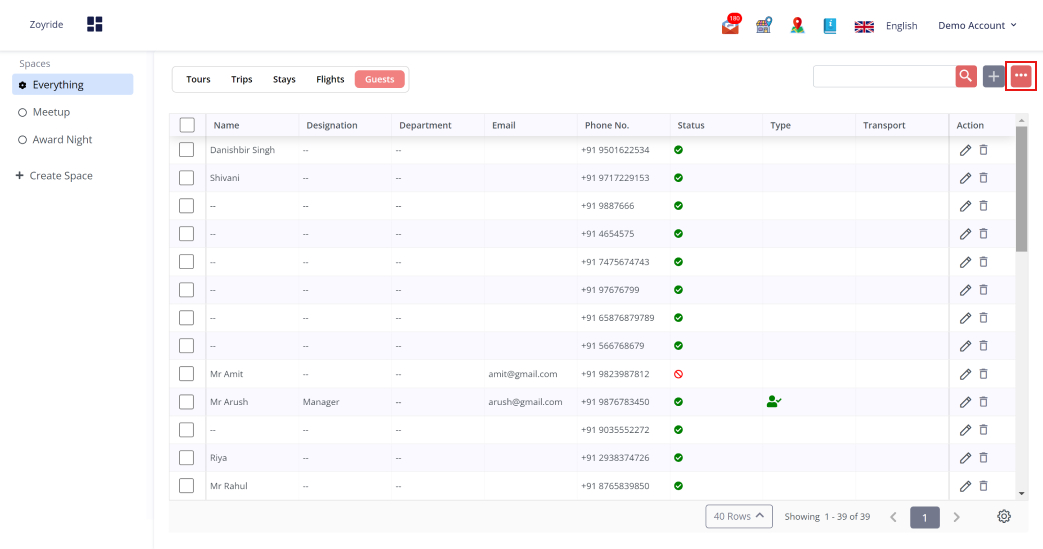Delete the Mr Arush row using trash icon
1043x549 pixels.
tap(983, 402)
